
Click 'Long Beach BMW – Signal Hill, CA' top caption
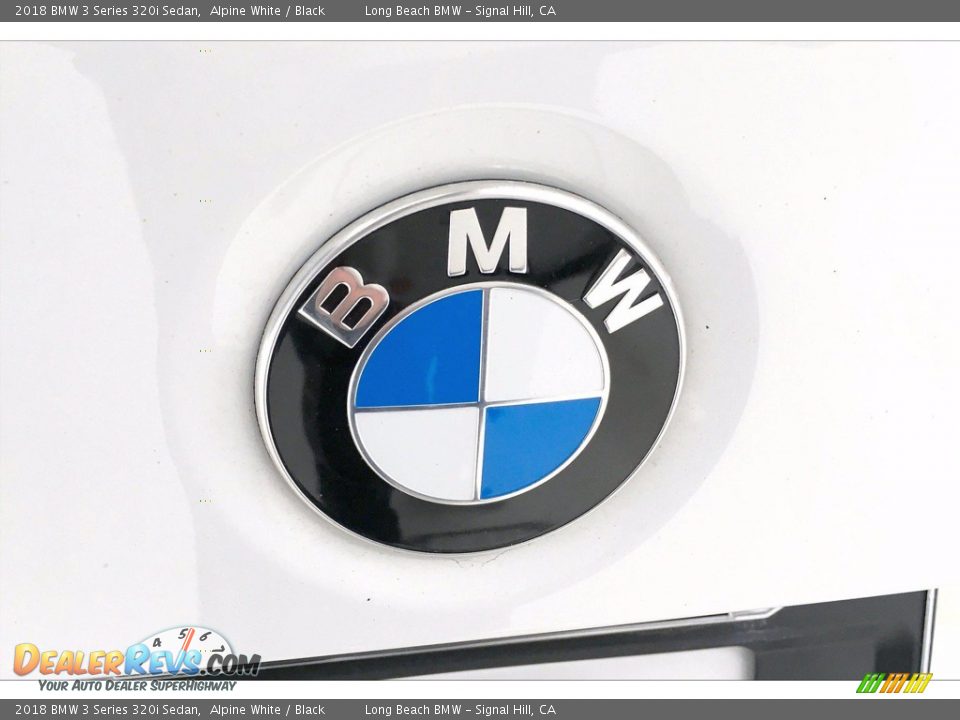tap(460, 10)
